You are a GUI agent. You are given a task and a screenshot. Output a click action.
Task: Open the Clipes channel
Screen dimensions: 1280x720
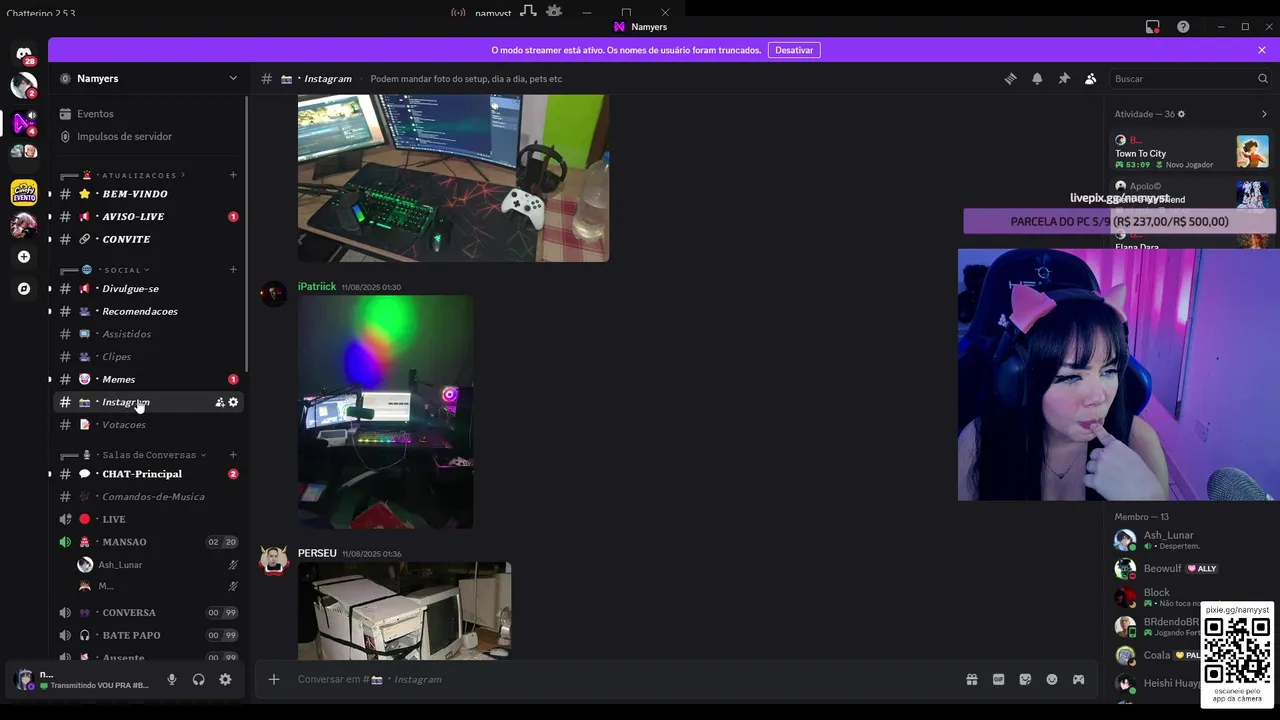[148, 357]
